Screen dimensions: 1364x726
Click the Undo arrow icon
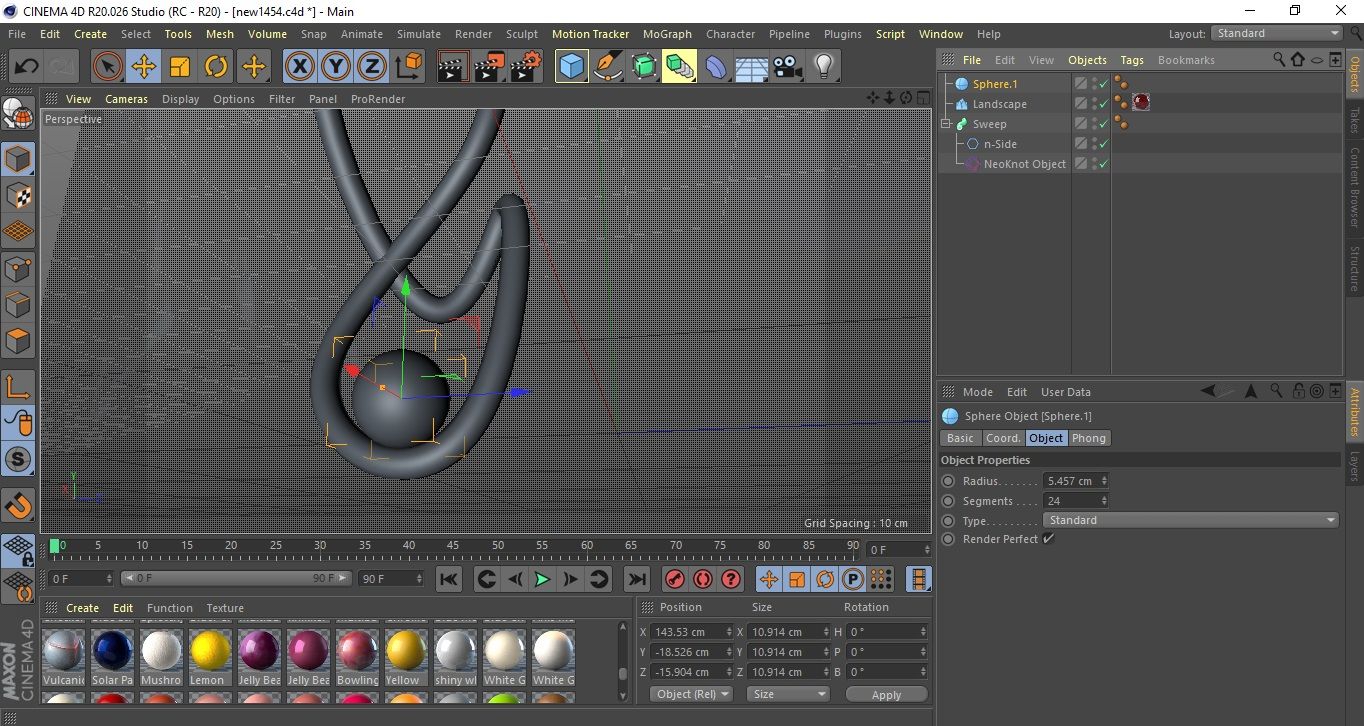click(26, 67)
